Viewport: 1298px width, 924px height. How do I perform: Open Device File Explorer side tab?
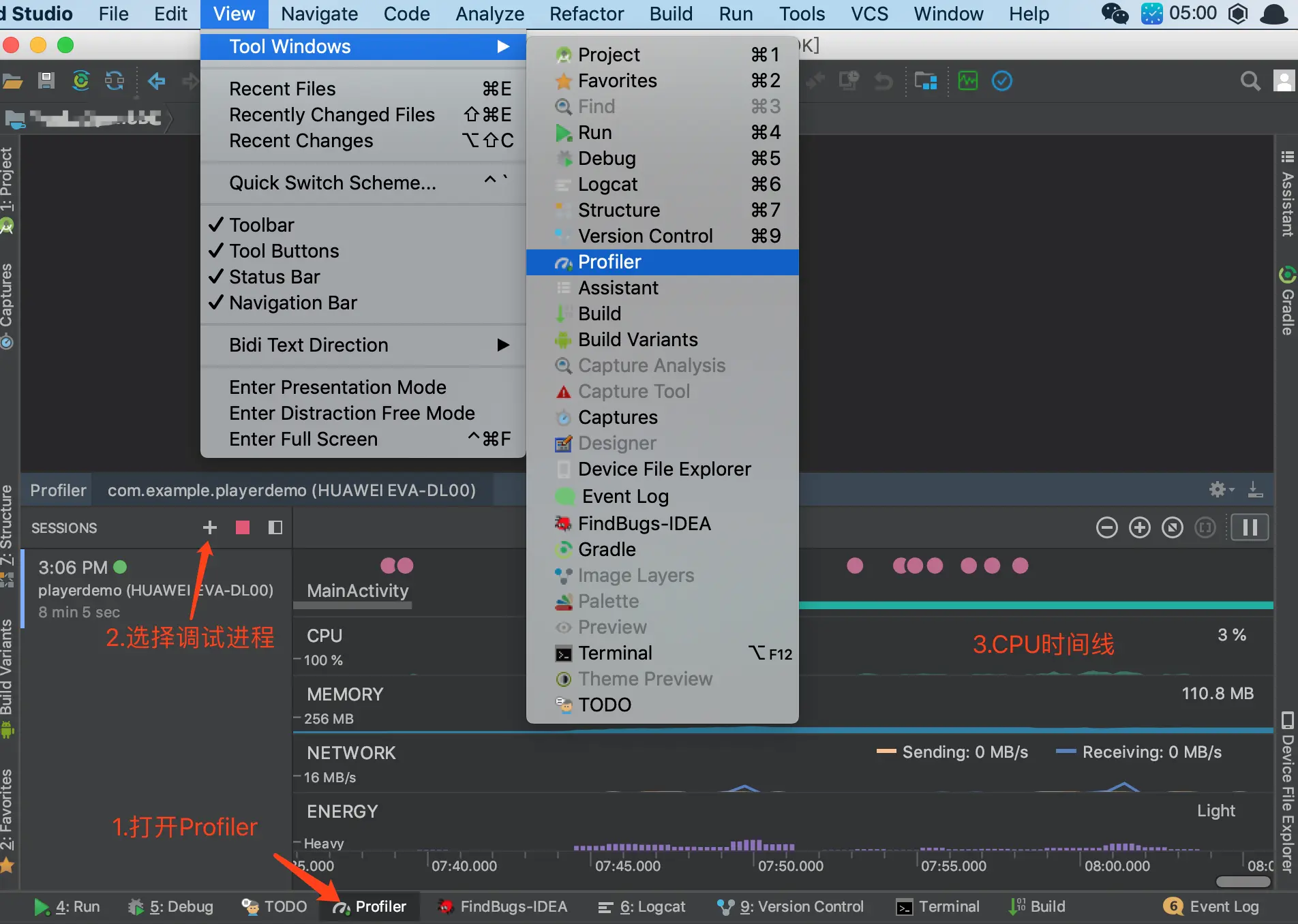pos(1287,793)
